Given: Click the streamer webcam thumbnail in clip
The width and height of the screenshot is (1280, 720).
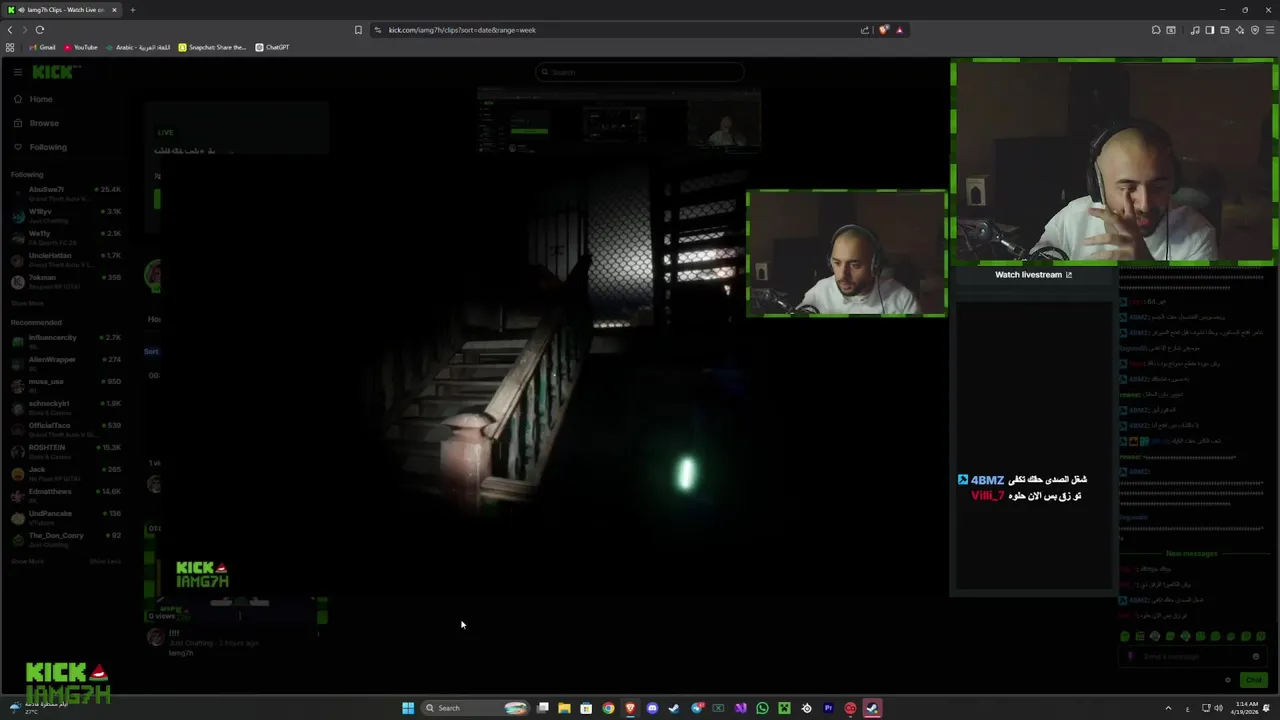Looking at the screenshot, I should 846,254.
